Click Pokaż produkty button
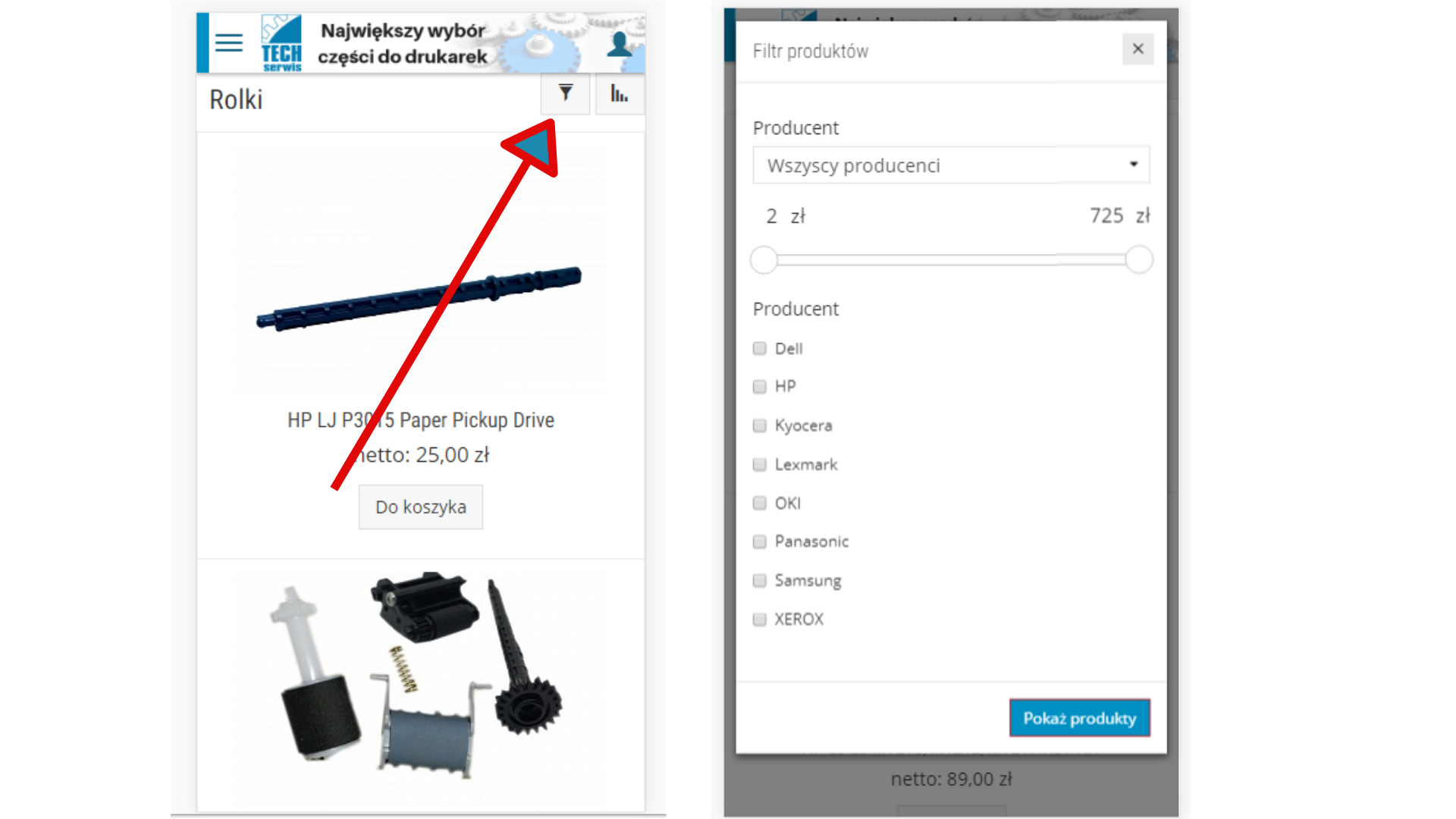This screenshot has height=819, width=1456. [1079, 718]
